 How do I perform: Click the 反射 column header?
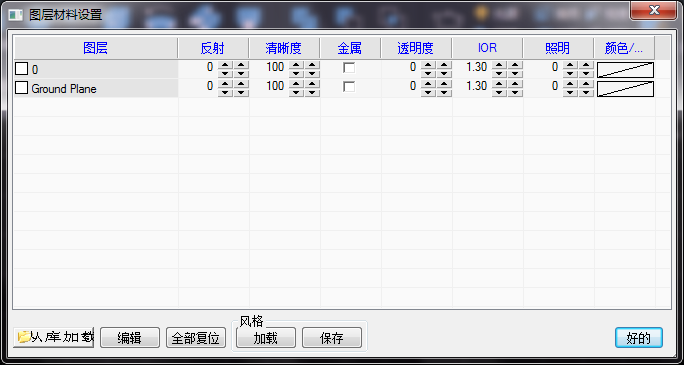[x=213, y=48]
